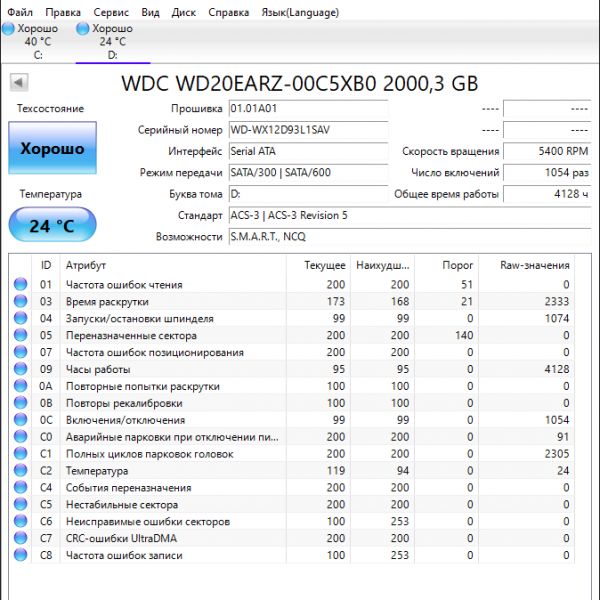Click status icon for Нестабильные сектора
The width and height of the screenshot is (600, 600).
[20, 505]
